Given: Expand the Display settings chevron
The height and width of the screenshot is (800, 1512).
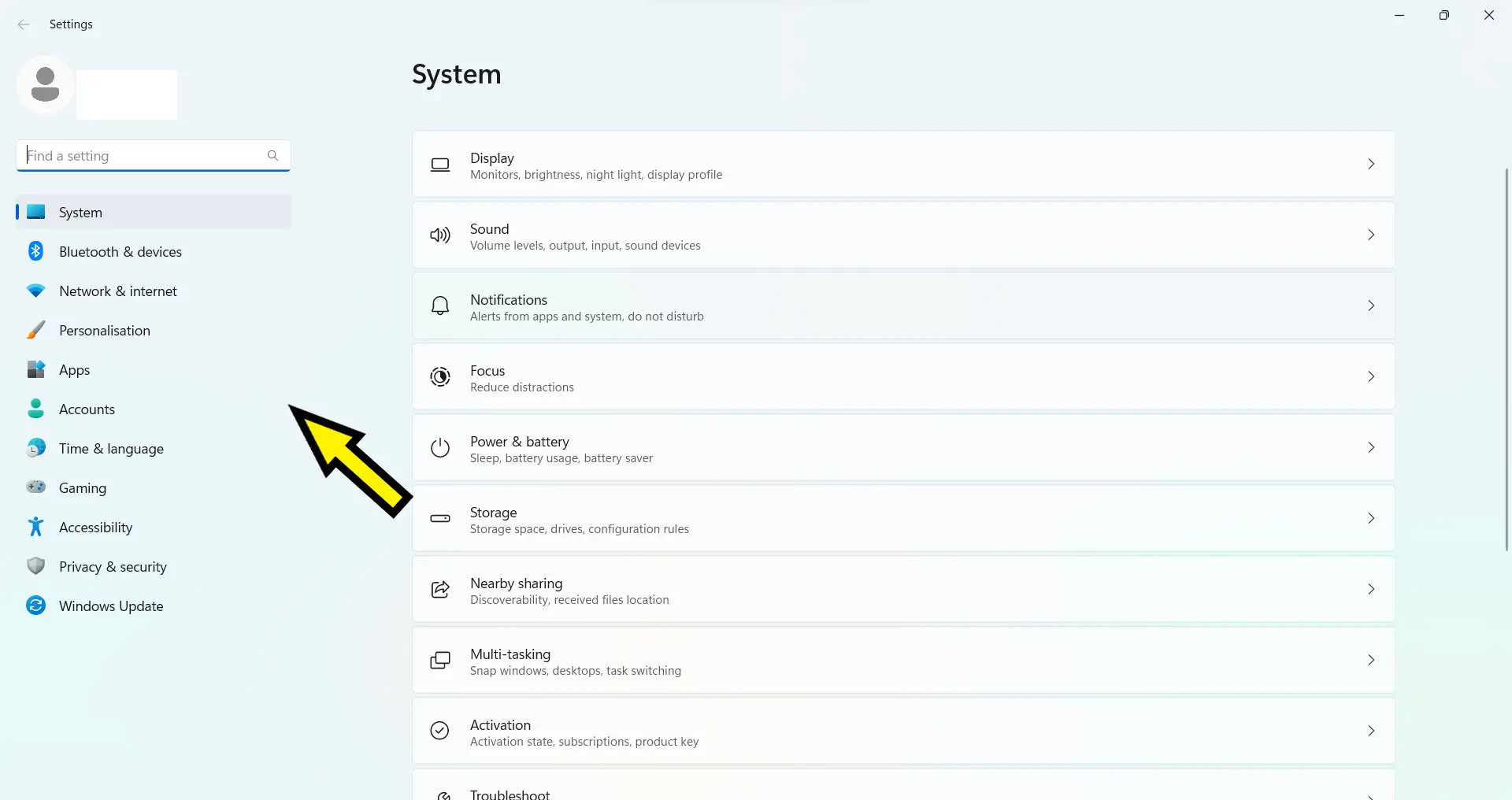Looking at the screenshot, I should (x=1371, y=164).
